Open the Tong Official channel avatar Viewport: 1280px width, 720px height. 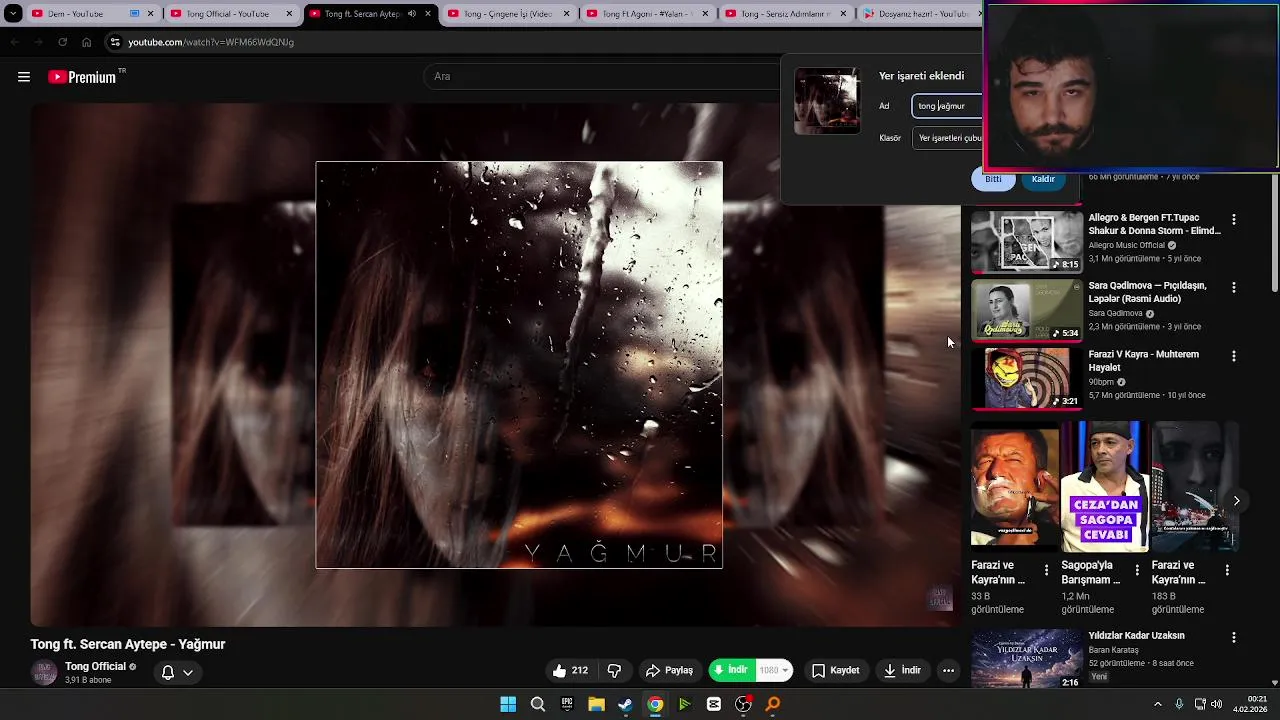coord(44,673)
